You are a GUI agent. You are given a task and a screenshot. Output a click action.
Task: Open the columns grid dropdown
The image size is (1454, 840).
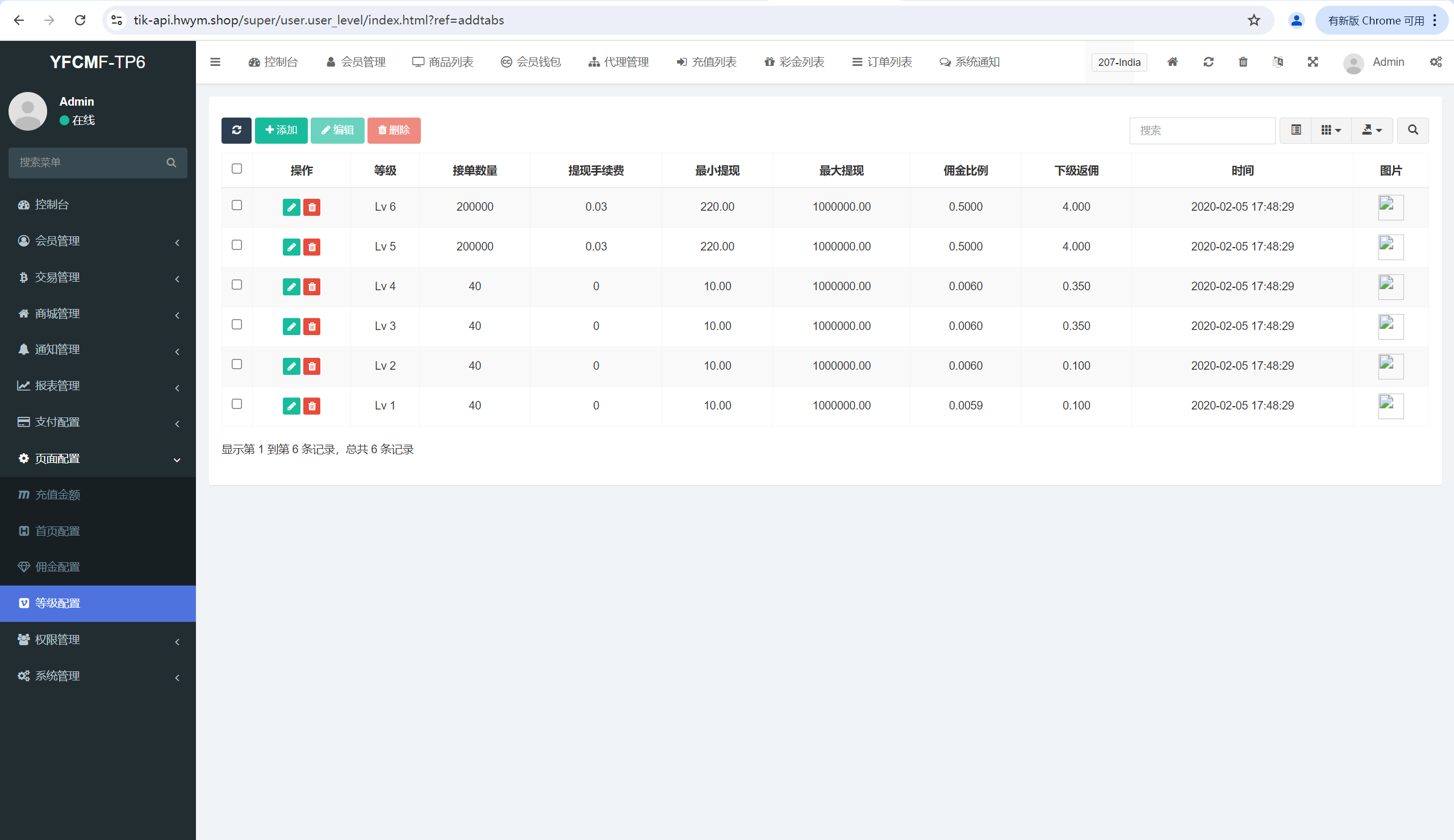pos(1331,131)
